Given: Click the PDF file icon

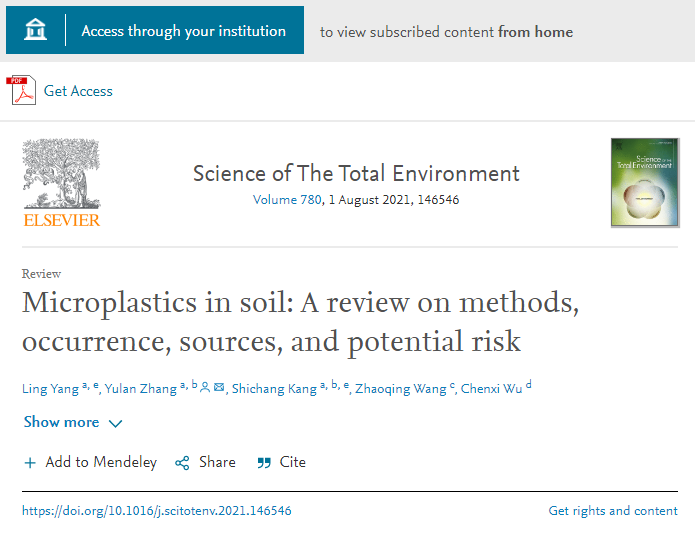Looking at the screenshot, I should [21, 91].
